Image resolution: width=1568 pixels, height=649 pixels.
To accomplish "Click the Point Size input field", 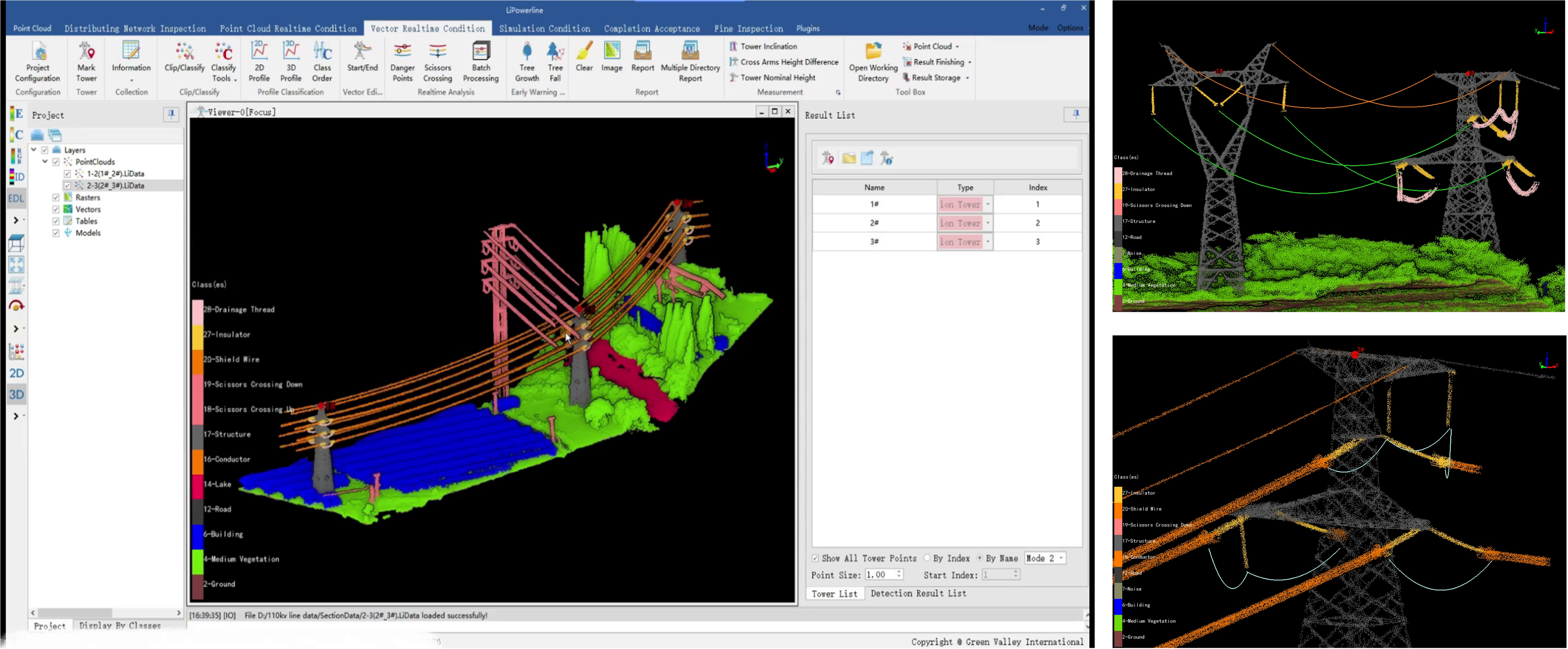I will click(880, 575).
